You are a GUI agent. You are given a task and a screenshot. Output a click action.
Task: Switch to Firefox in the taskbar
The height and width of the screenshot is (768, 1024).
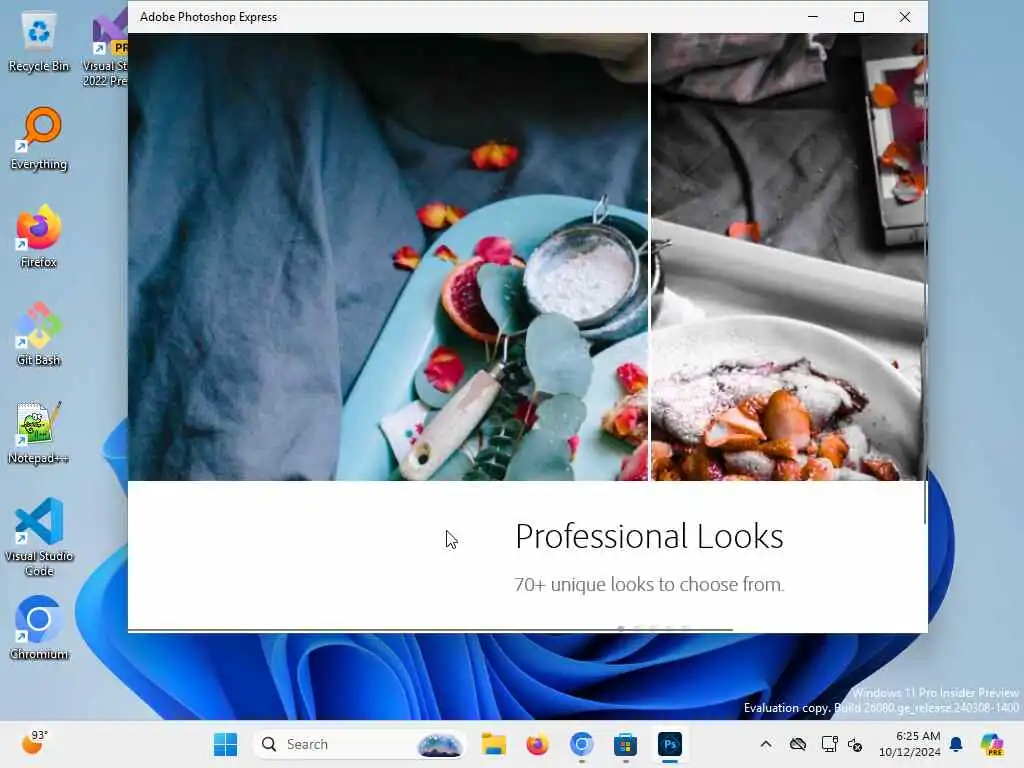[x=537, y=744]
